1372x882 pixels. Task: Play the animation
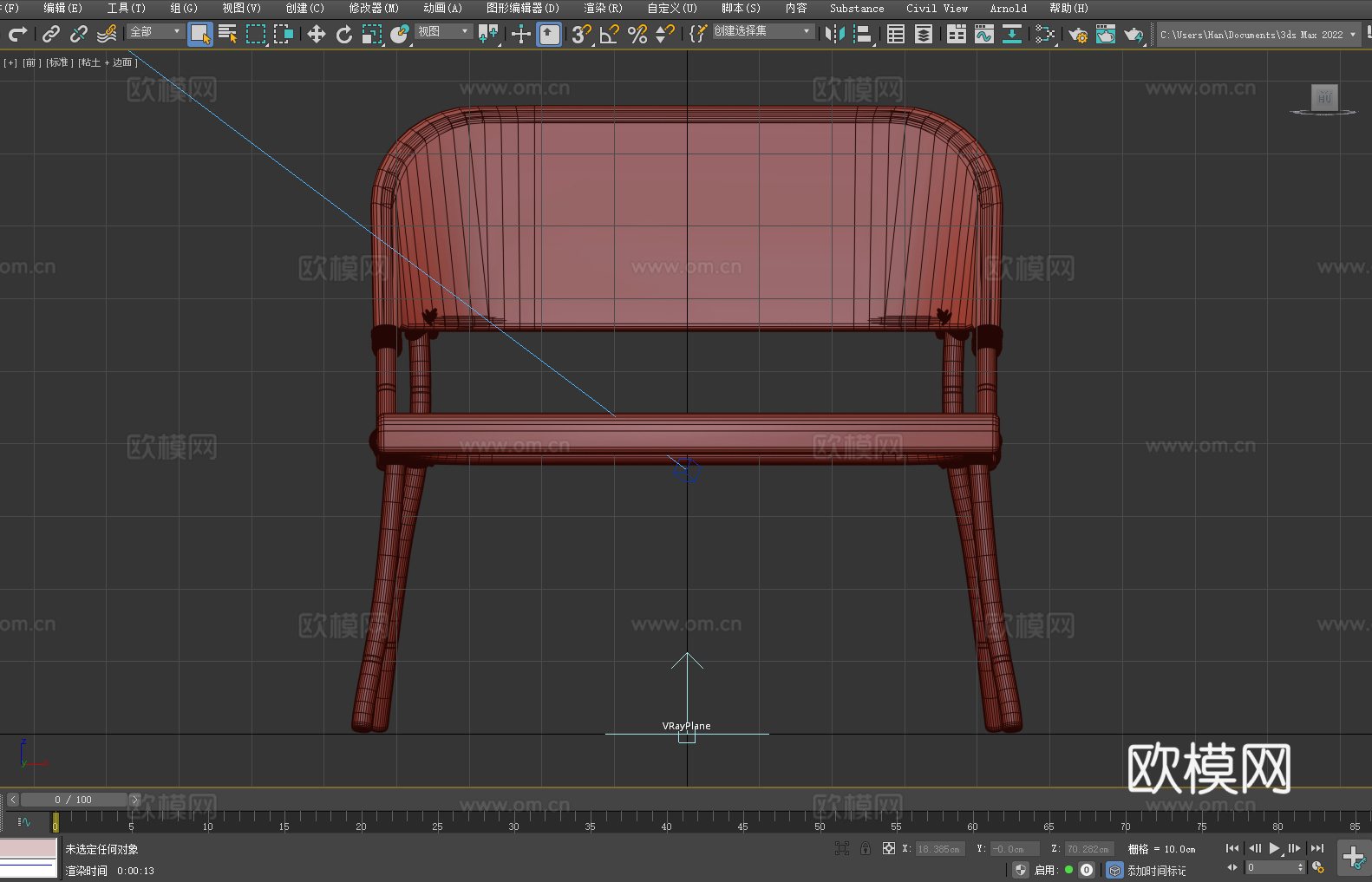point(1274,848)
